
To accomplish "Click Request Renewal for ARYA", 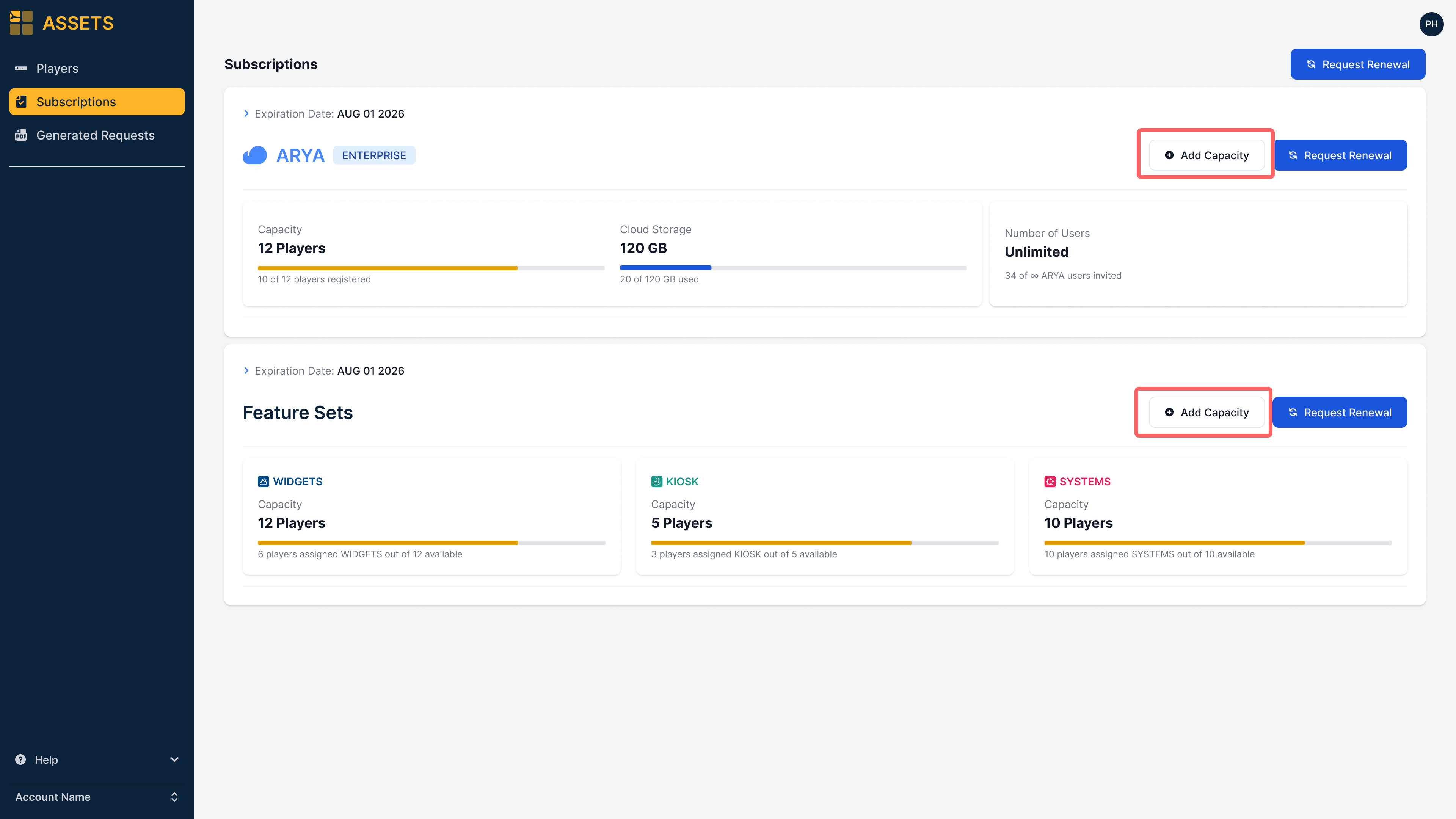I will click(1340, 155).
